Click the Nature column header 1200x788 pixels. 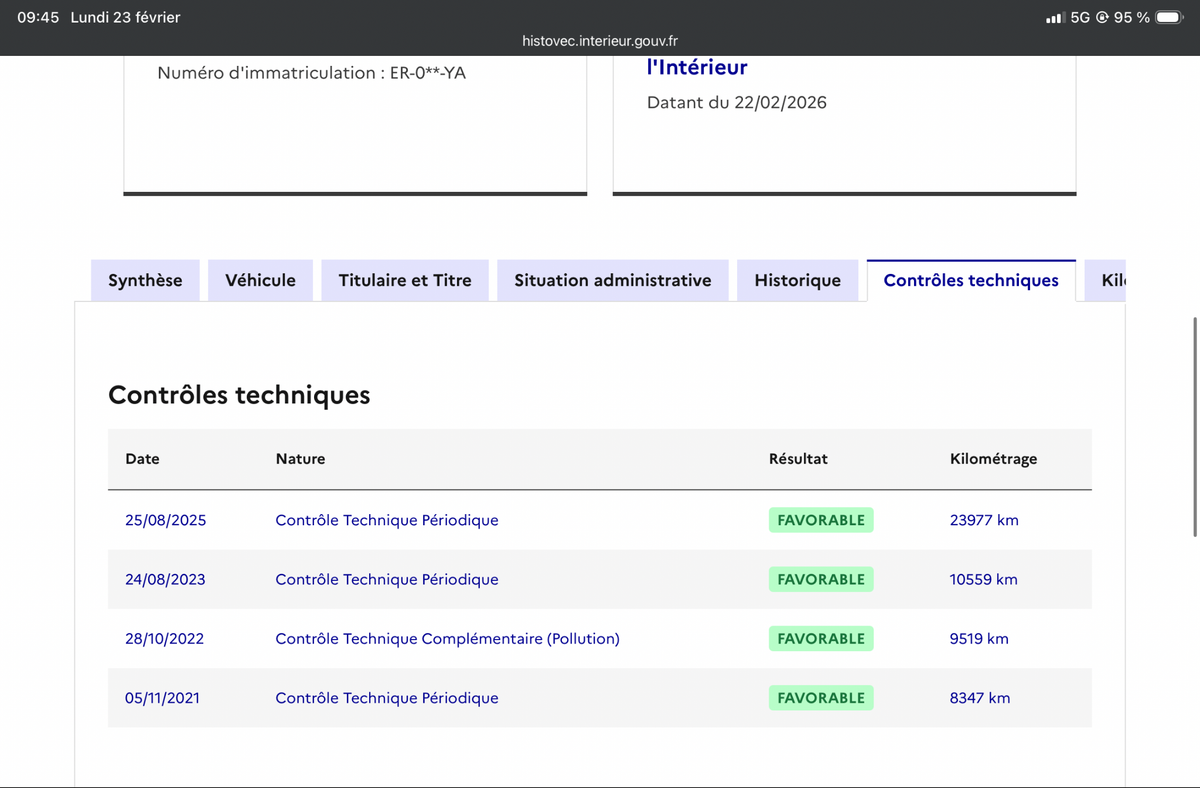(300, 459)
